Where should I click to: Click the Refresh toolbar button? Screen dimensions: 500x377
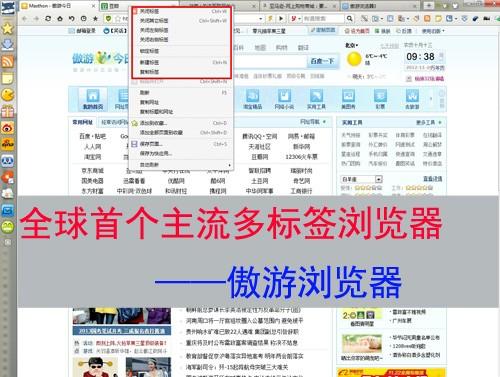tap(48, 19)
